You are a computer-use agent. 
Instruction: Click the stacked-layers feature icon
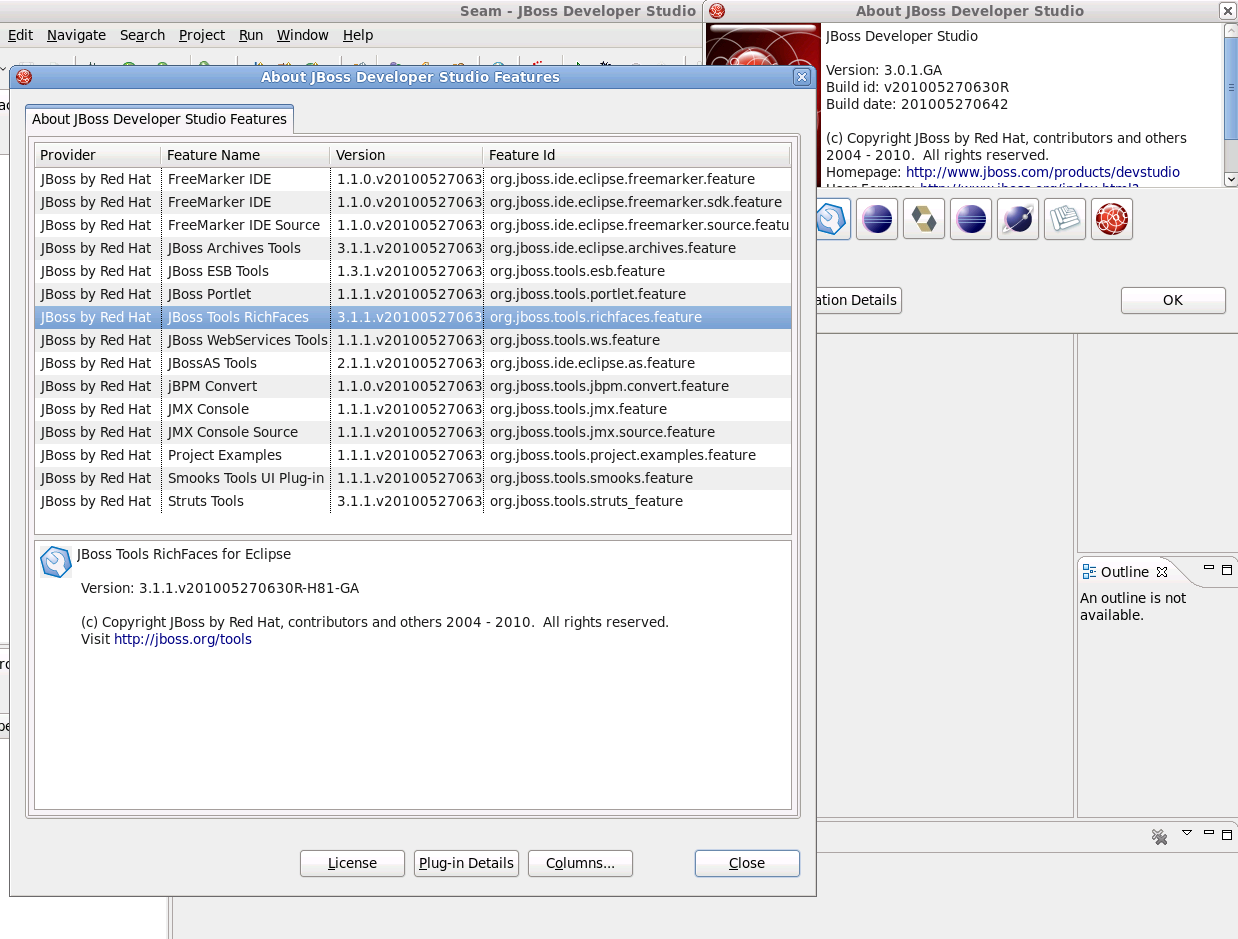(1065, 219)
